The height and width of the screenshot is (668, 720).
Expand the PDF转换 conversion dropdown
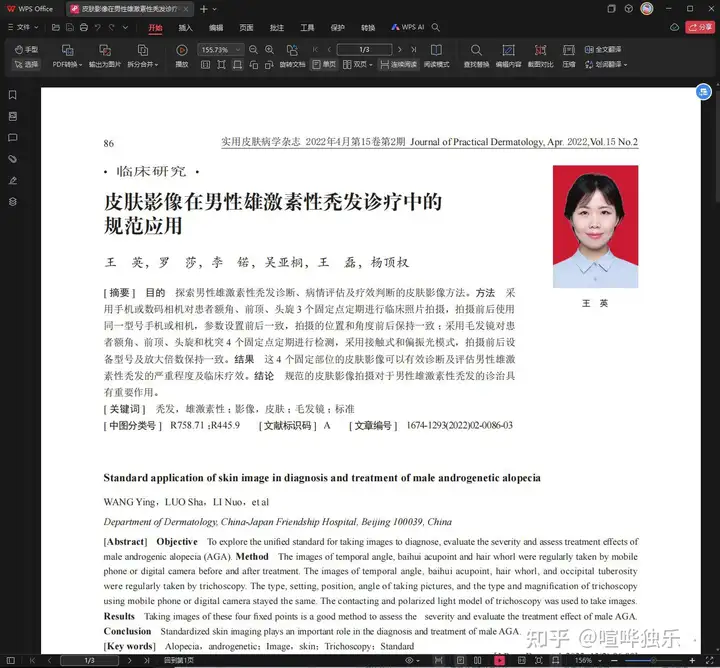pos(68,64)
